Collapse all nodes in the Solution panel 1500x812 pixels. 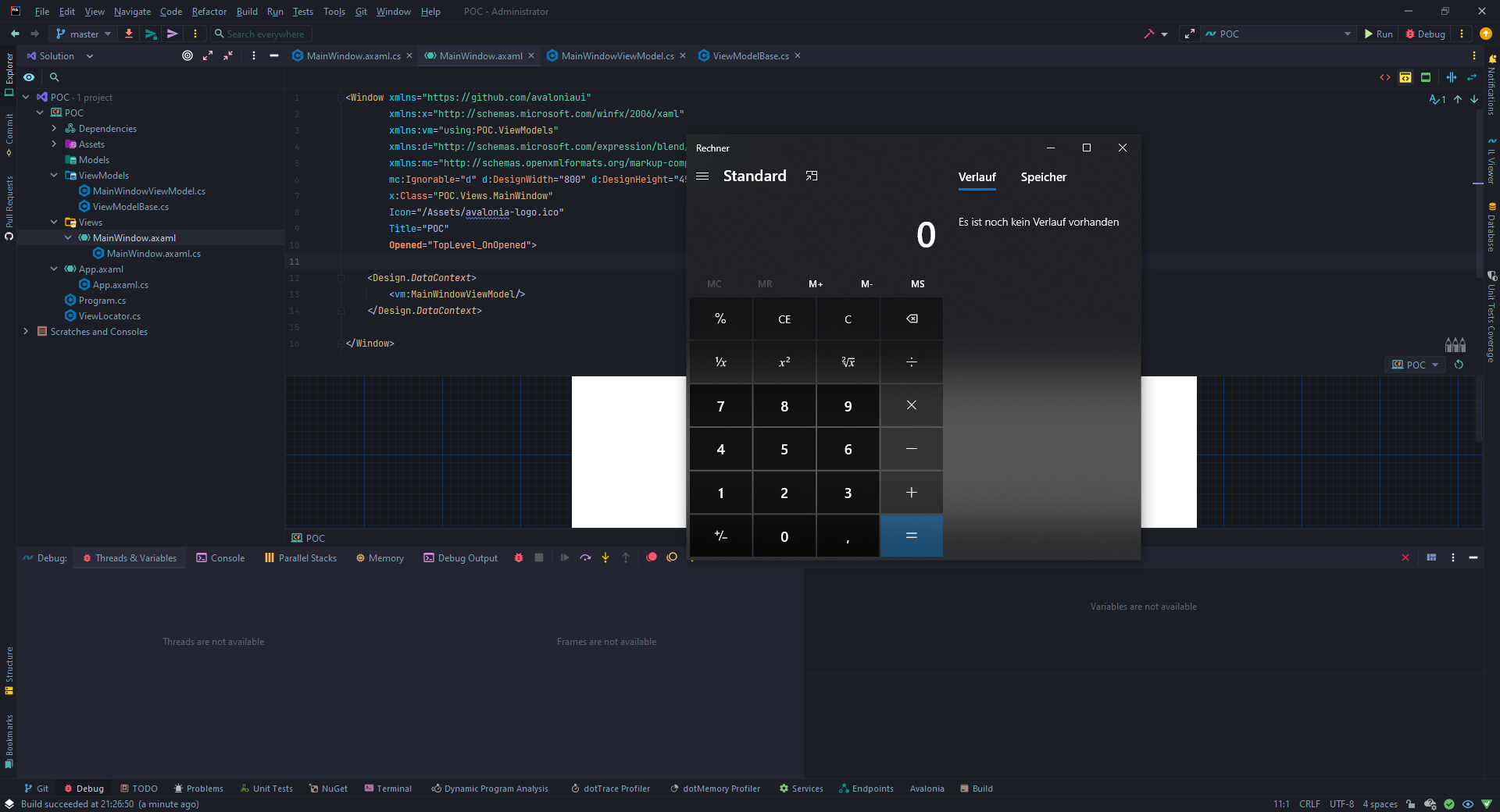pyautogui.click(x=228, y=56)
